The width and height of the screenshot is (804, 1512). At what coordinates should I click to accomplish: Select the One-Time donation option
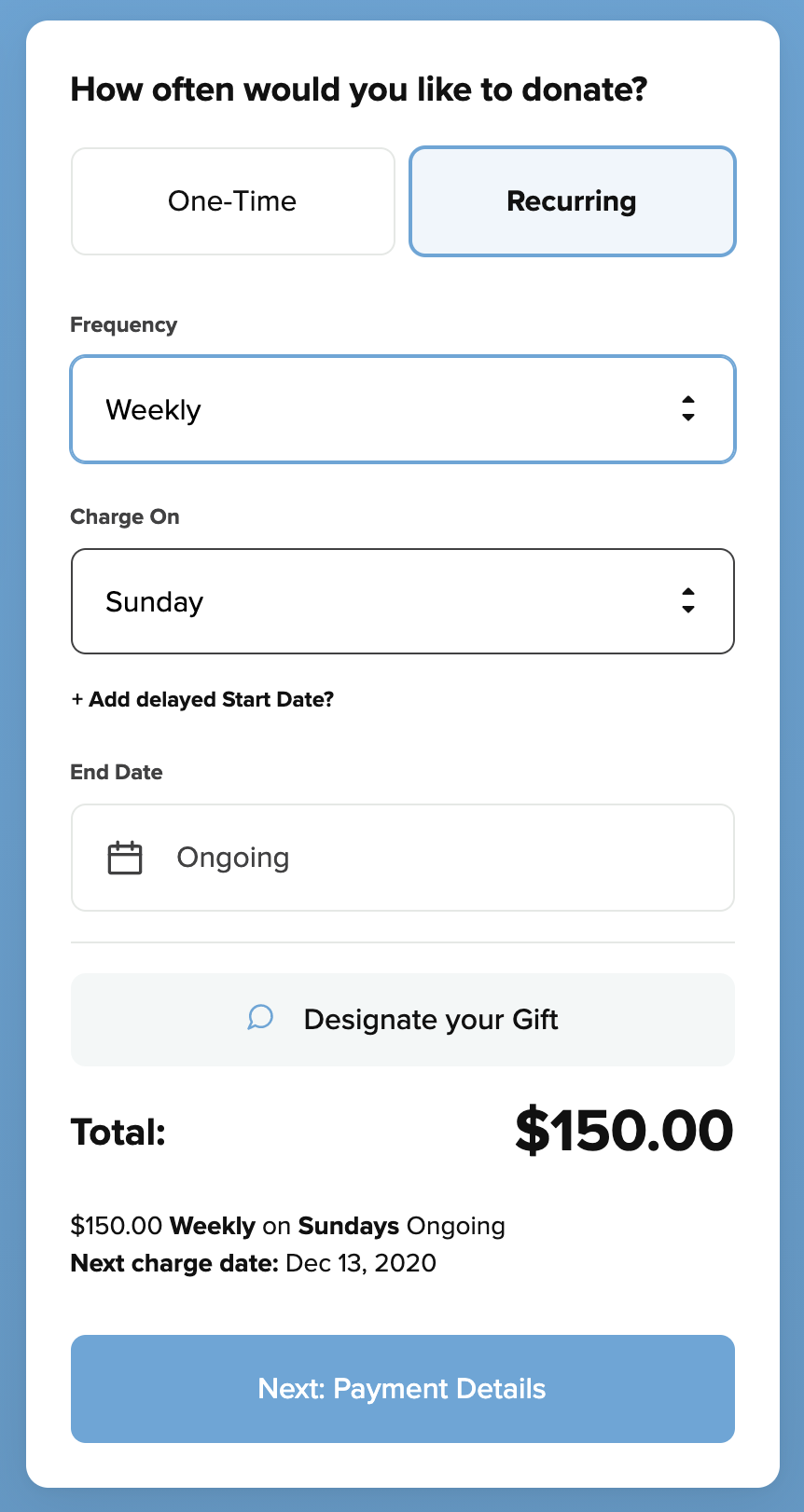[233, 201]
